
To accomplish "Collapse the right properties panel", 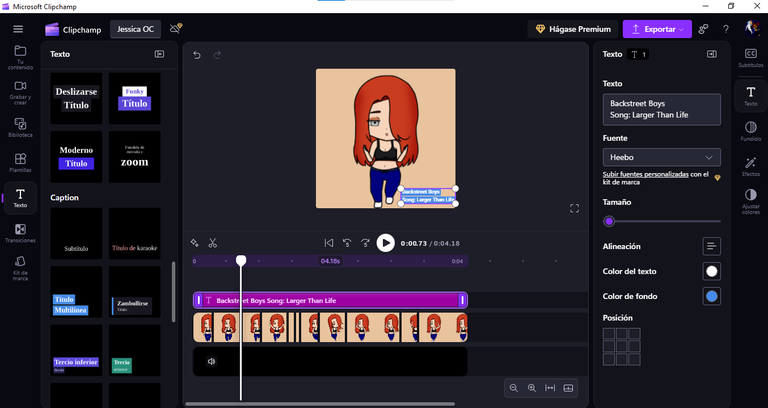I will [712, 54].
